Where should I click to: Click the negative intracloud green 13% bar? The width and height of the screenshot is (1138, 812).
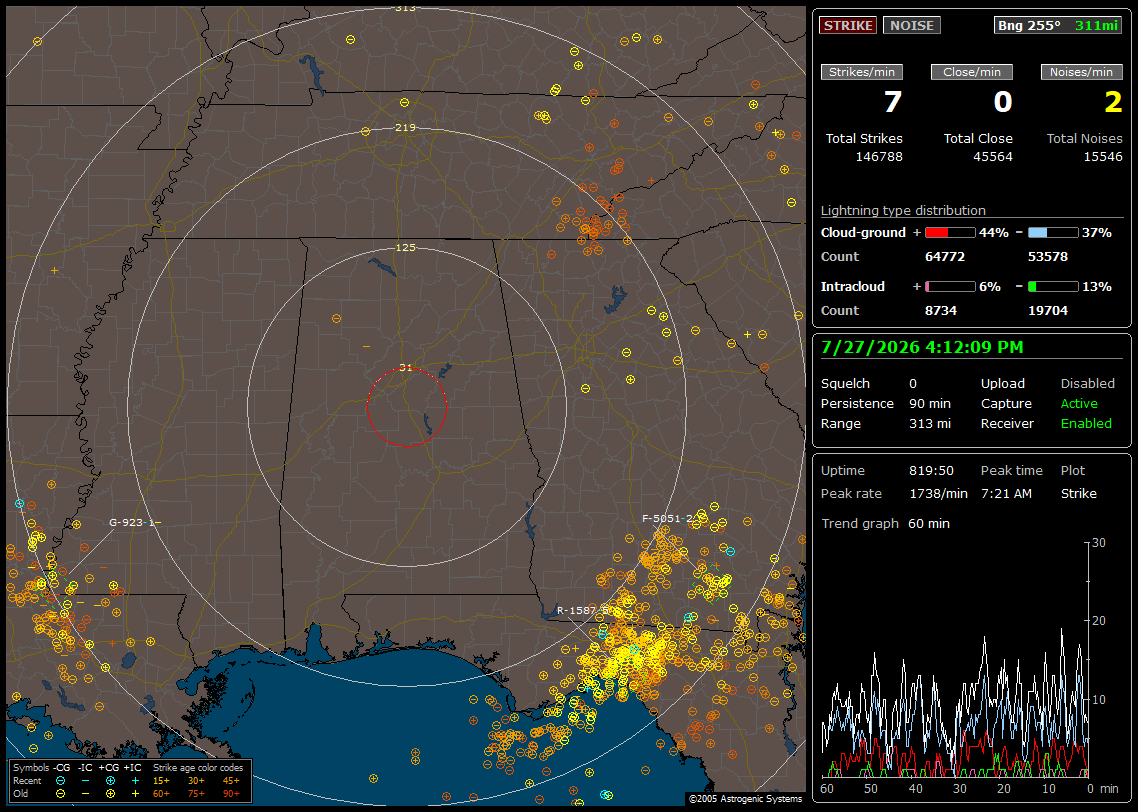click(x=1053, y=287)
